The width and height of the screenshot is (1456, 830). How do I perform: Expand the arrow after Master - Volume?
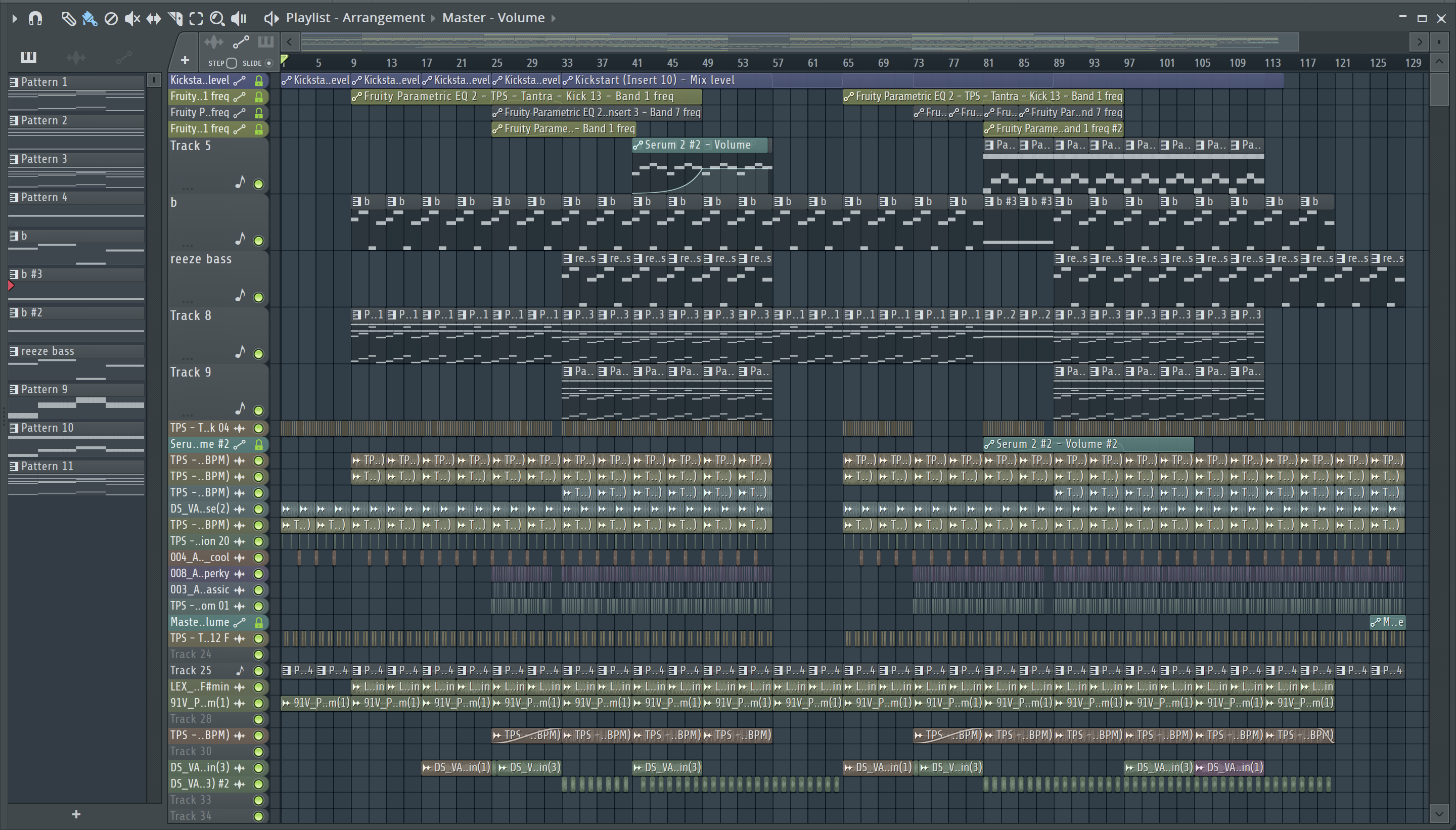pos(554,18)
